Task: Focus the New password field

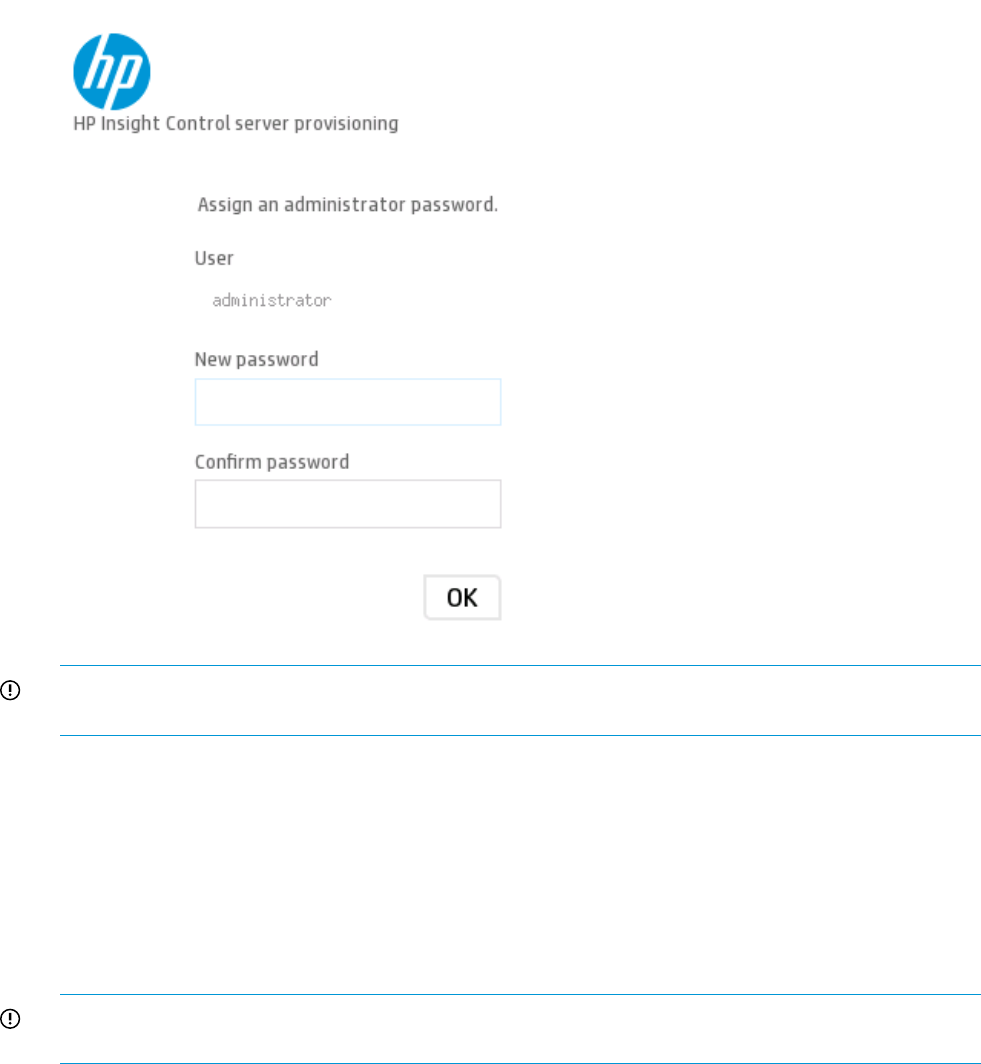Action: [347, 402]
